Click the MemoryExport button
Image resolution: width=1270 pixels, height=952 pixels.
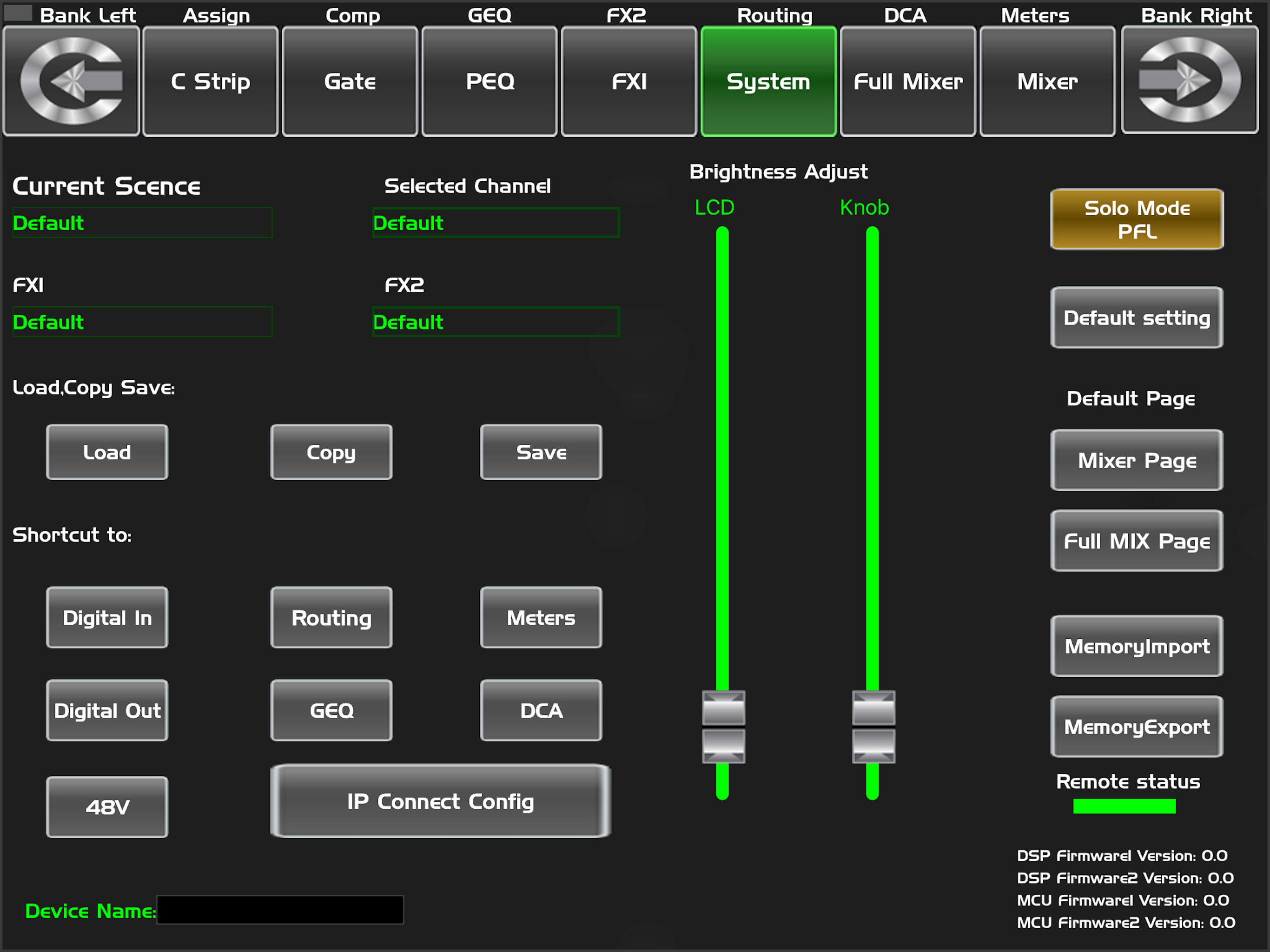pos(1136,727)
